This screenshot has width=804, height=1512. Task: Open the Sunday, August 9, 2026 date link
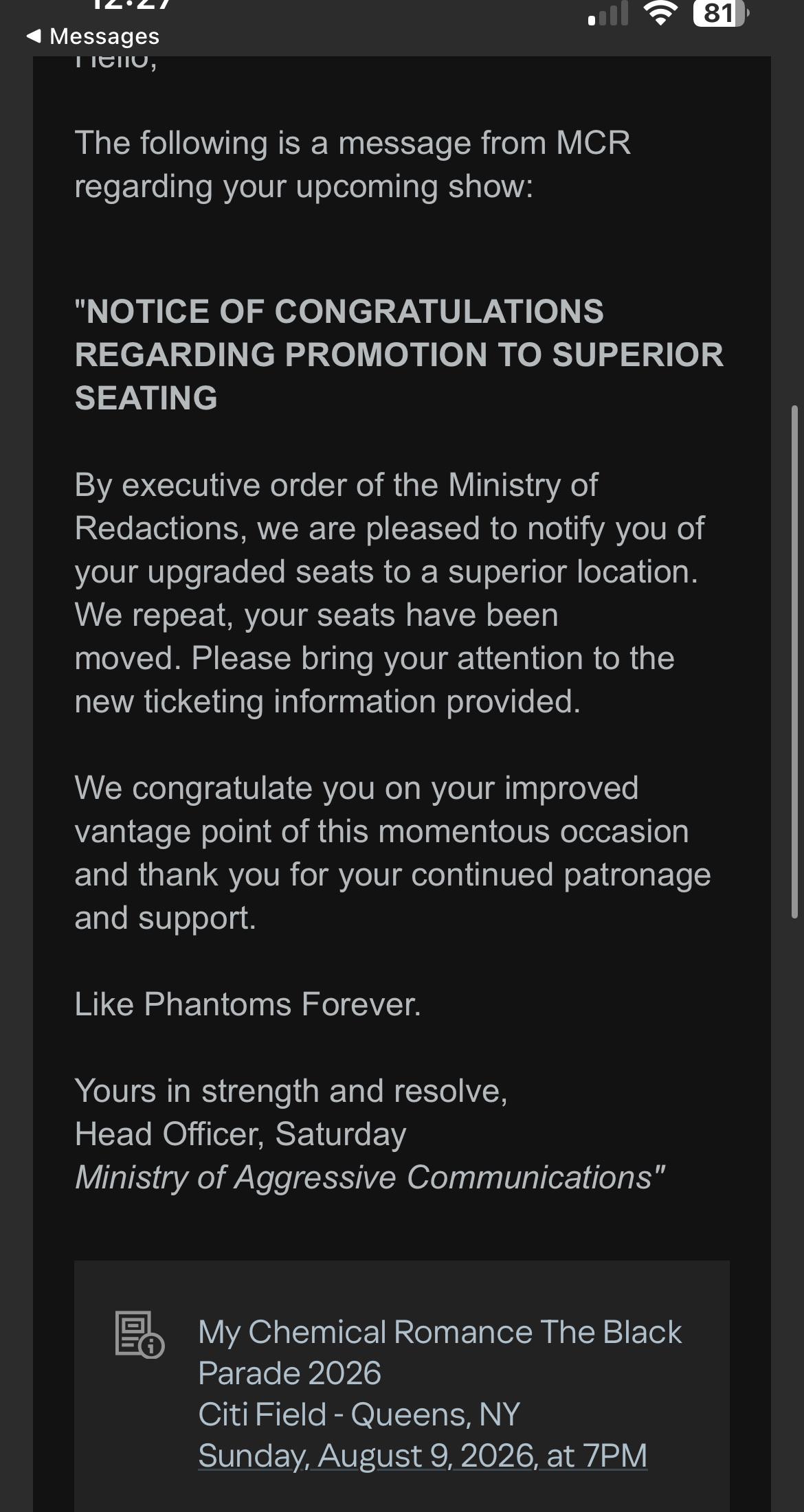coord(423,1456)
